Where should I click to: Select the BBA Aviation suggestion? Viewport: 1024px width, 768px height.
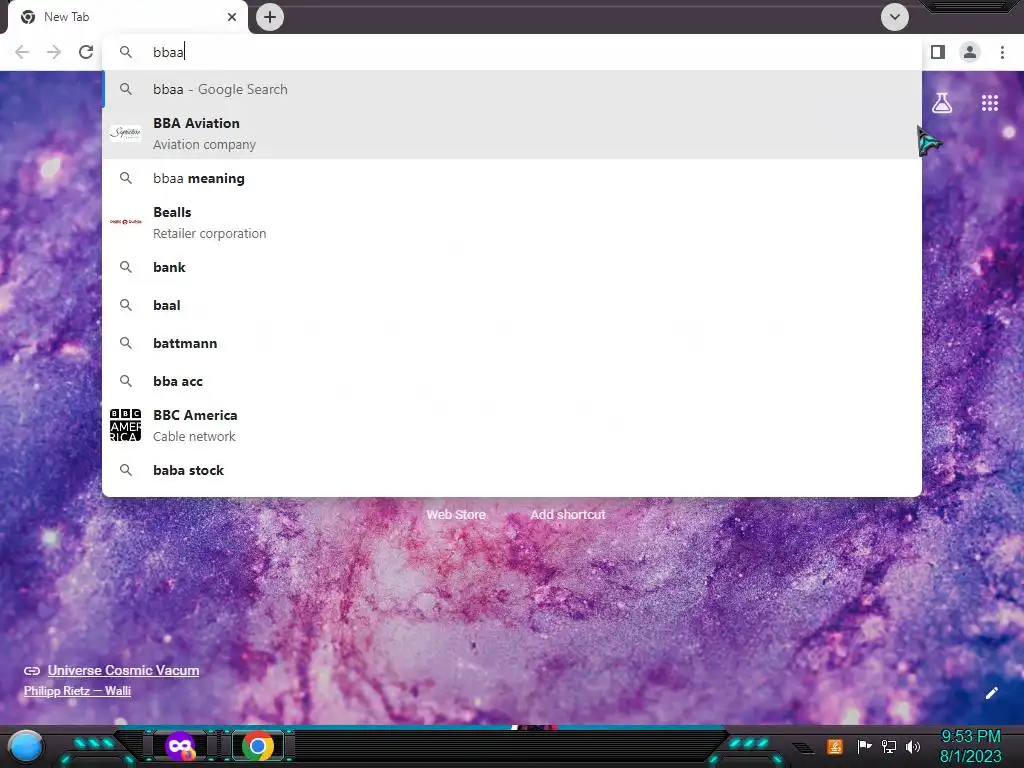(512, 133)
